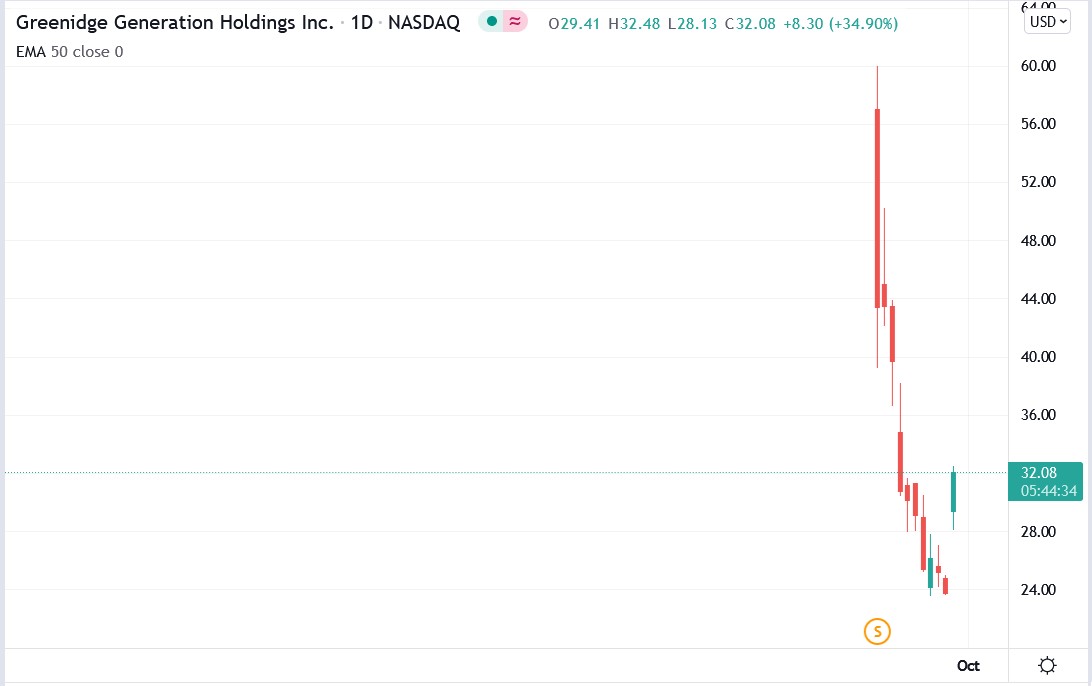Click the 24.00 price scale label
The width and height of the screenshot is (1092, 686).
[x=1038, y=589]
